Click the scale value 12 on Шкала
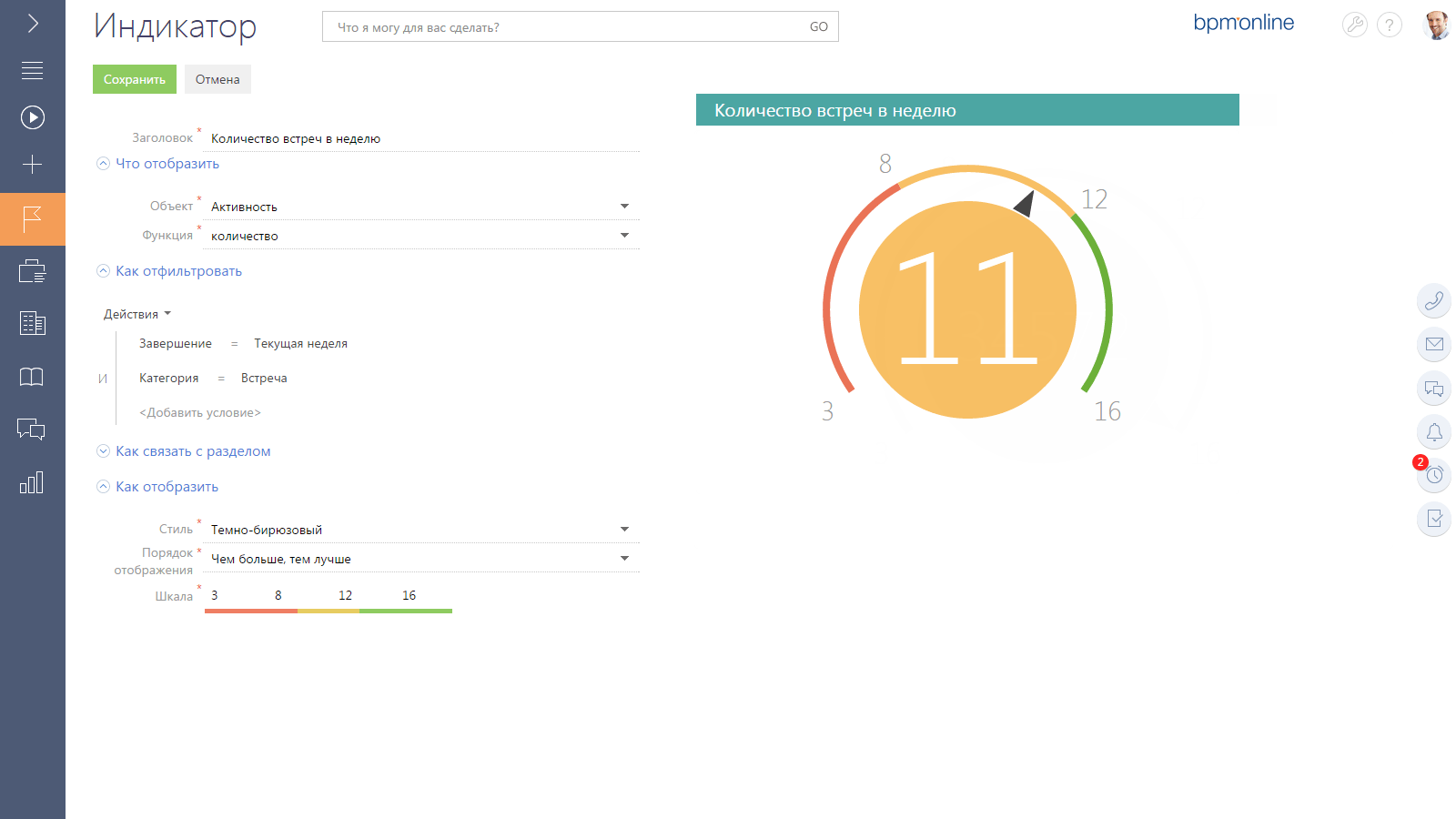 346,595
